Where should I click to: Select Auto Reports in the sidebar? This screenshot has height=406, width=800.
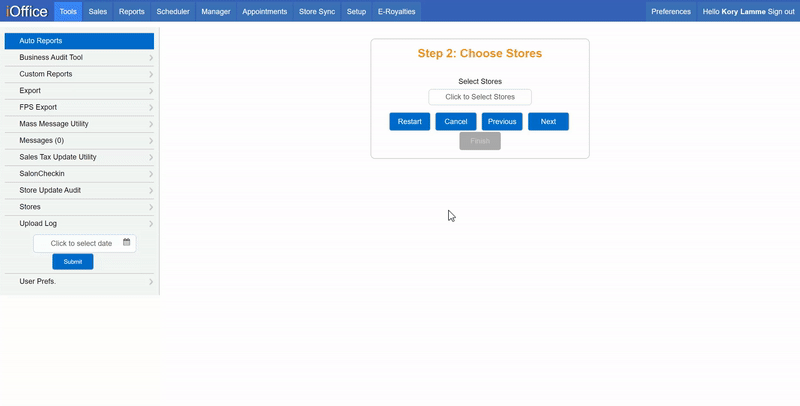(x=79, y=41)
